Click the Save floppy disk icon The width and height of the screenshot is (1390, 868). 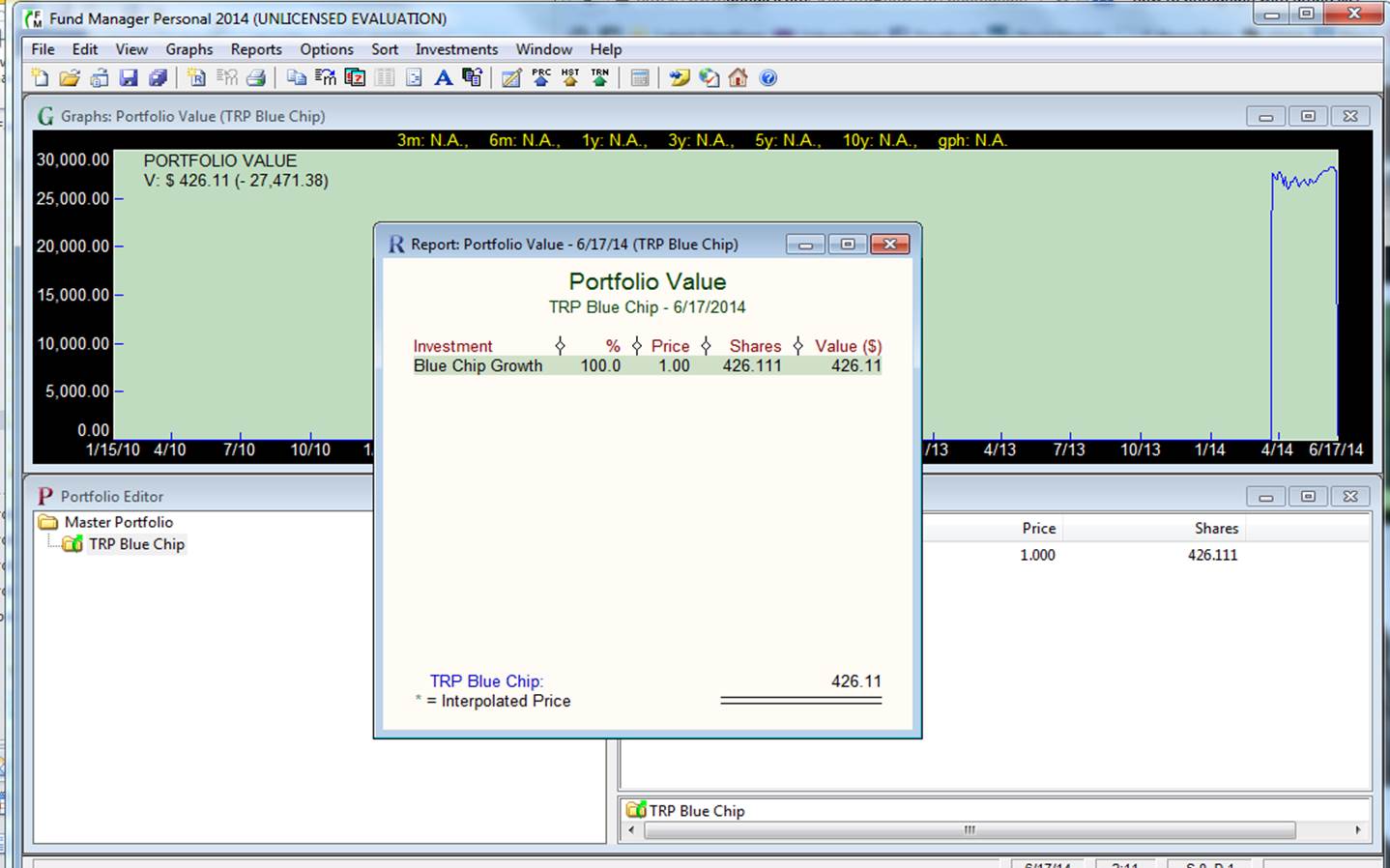tap(129, 78)
